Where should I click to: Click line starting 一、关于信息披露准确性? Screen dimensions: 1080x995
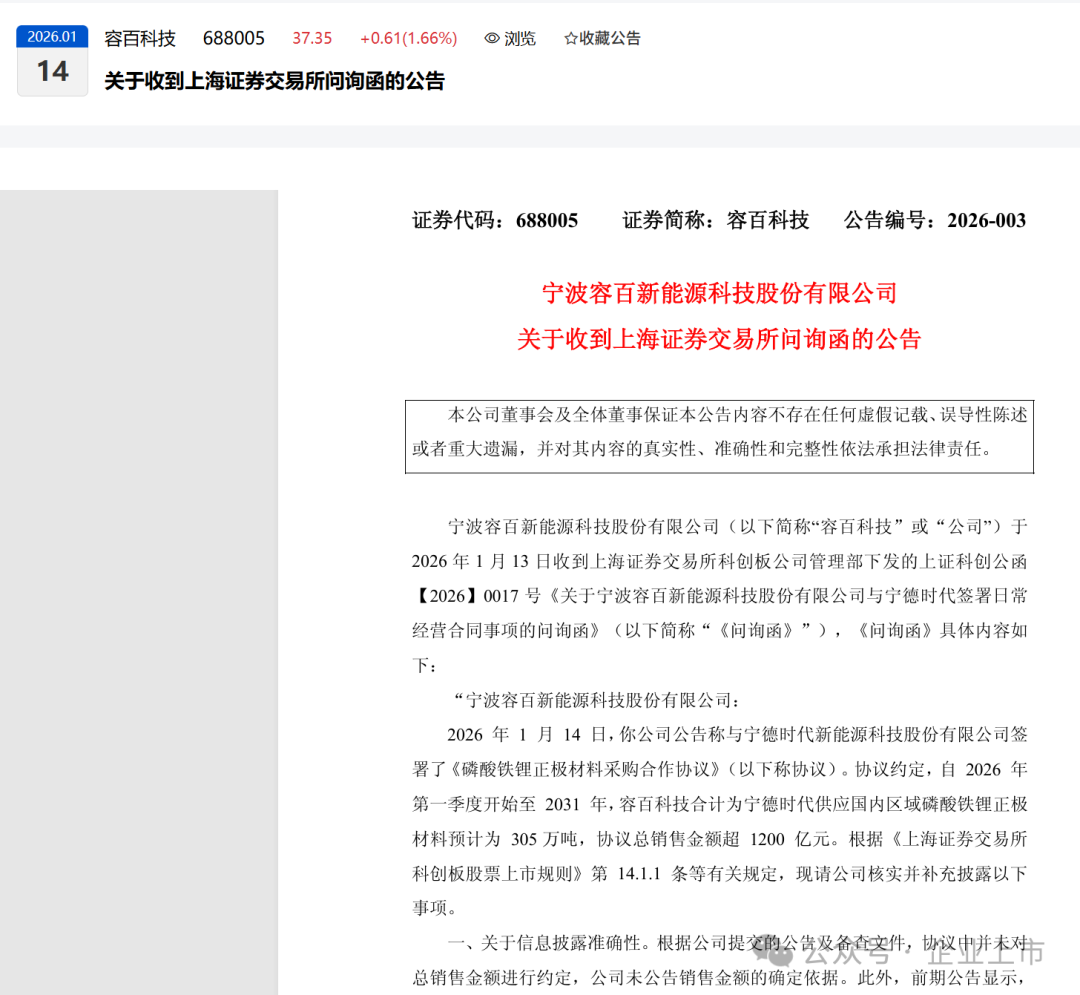click(737, 943)
